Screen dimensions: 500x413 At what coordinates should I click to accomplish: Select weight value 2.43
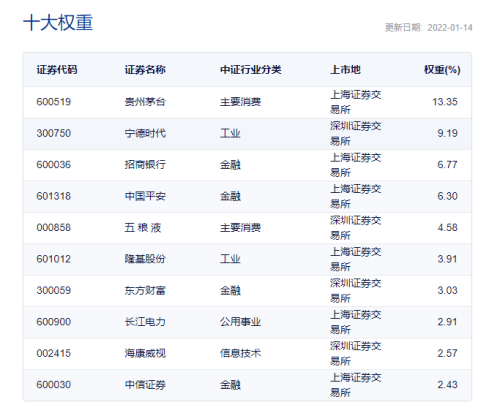tap(448, 385)
